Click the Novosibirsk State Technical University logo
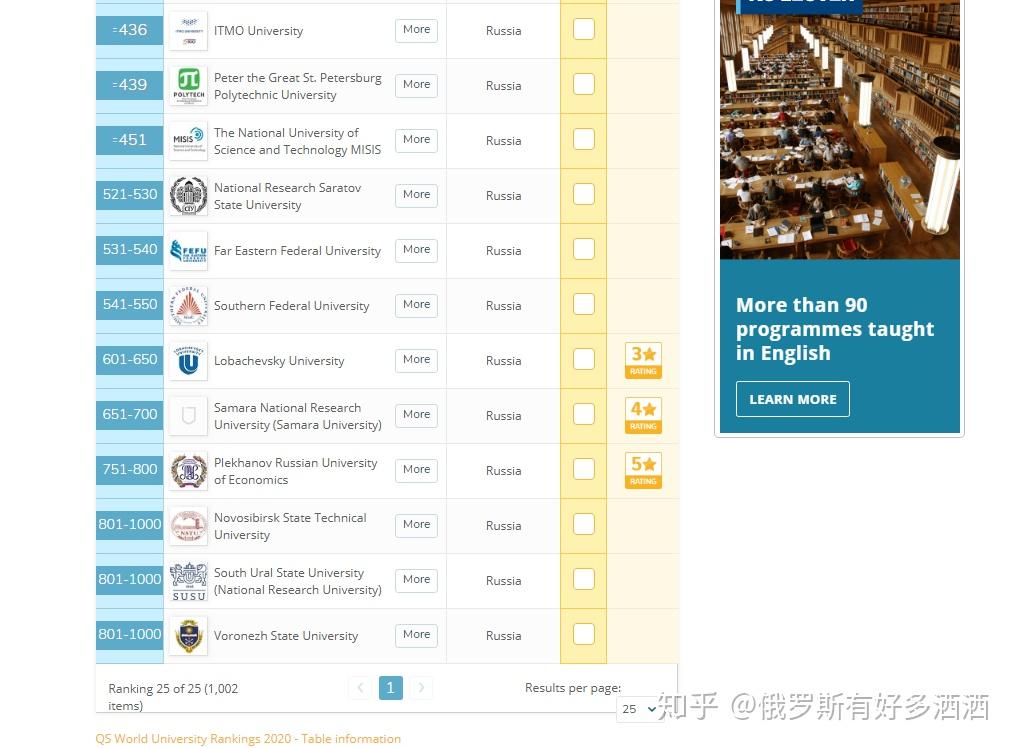This screenshot has height=748, width=1015. (x=188, y=525)
